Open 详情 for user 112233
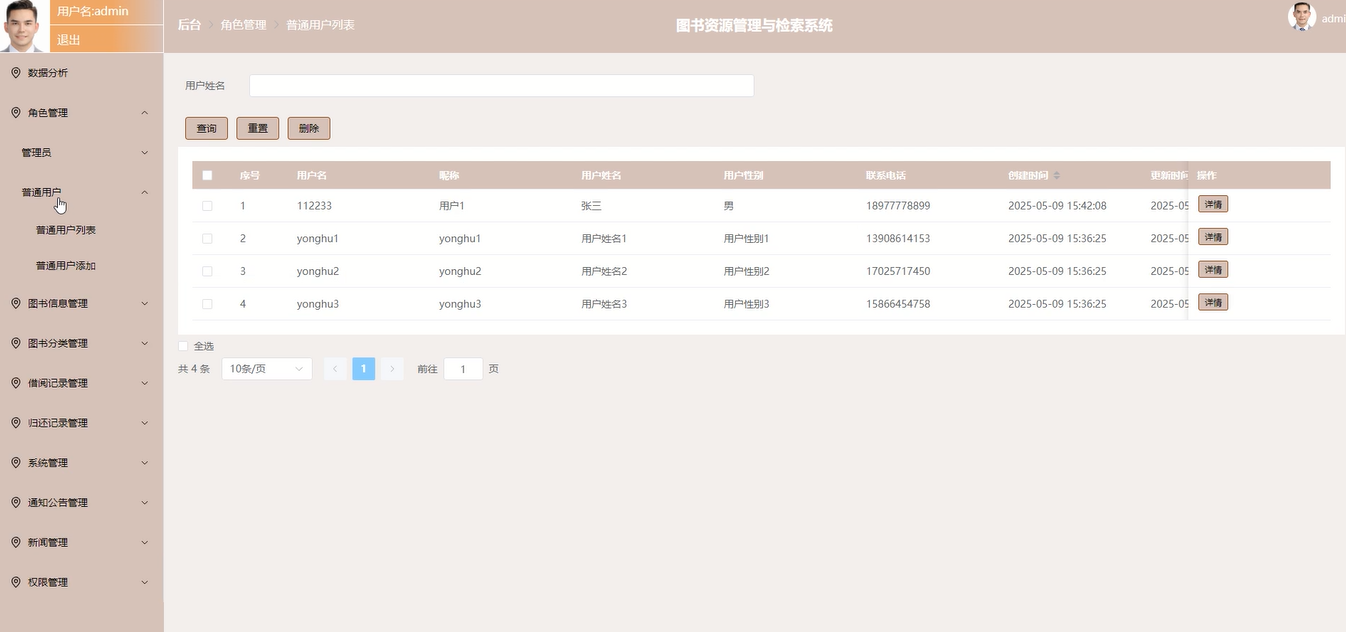 tap(1213, 204)
